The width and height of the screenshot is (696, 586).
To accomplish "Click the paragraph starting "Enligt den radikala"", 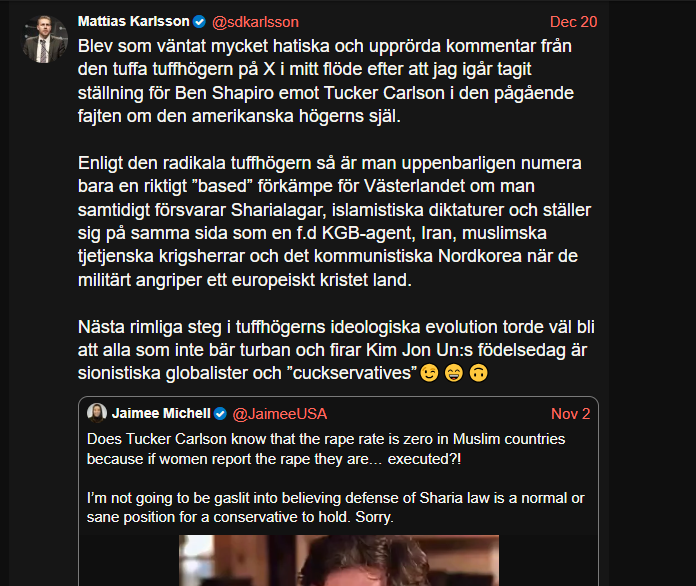I will click(x=335, y=221).
